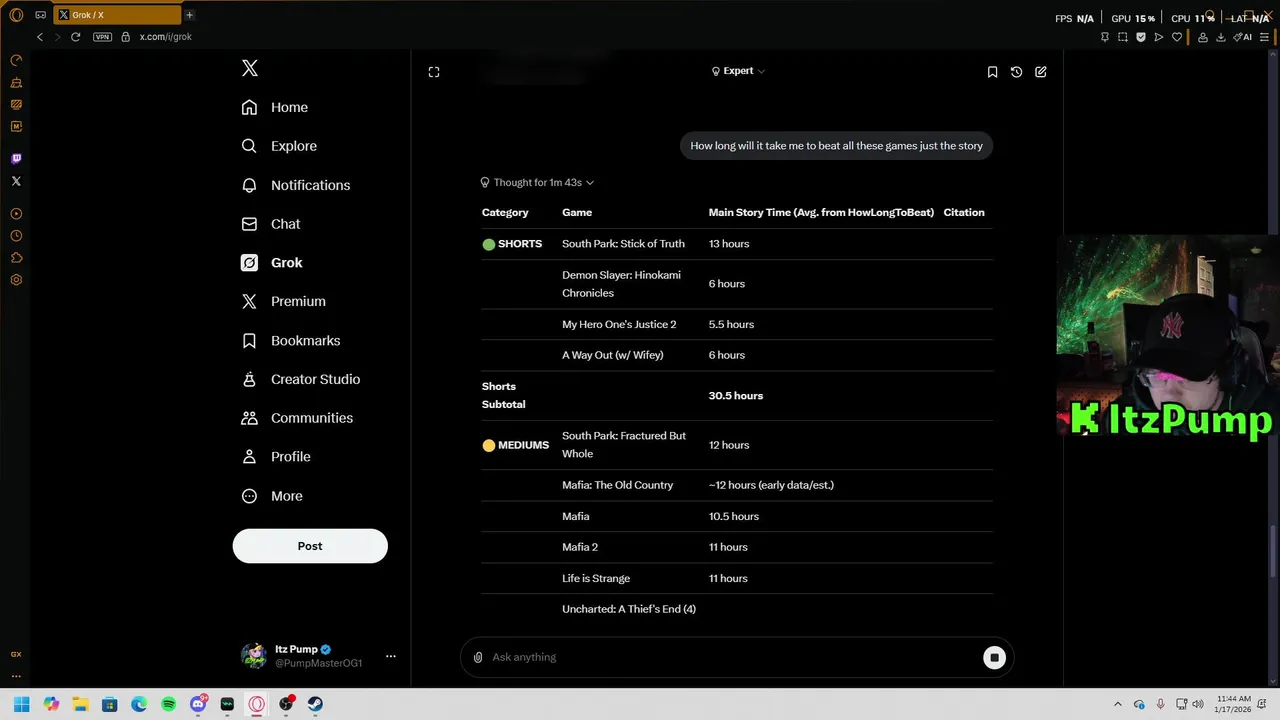
Task: Click the snapshot capture icon
Action: (x=1122, y=37)
